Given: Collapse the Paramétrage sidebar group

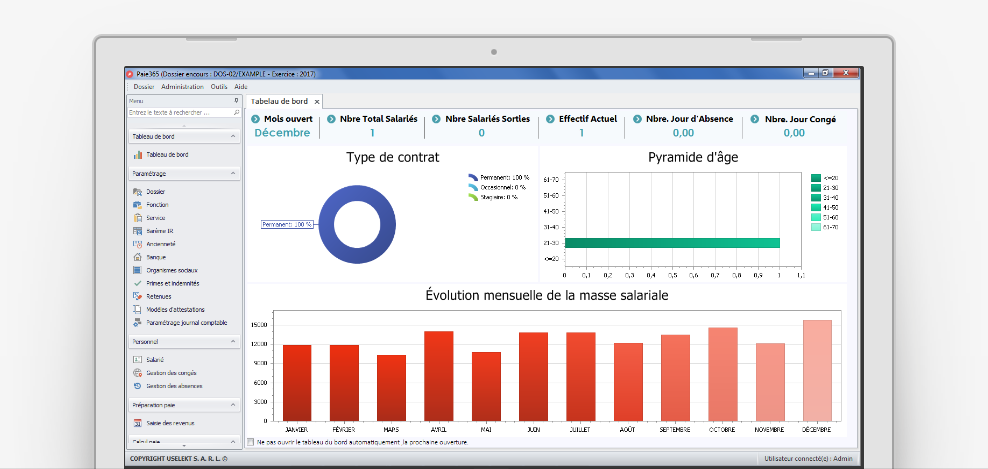Looking at the screenshot, I should pyautogui.click(x=233, y=173).
